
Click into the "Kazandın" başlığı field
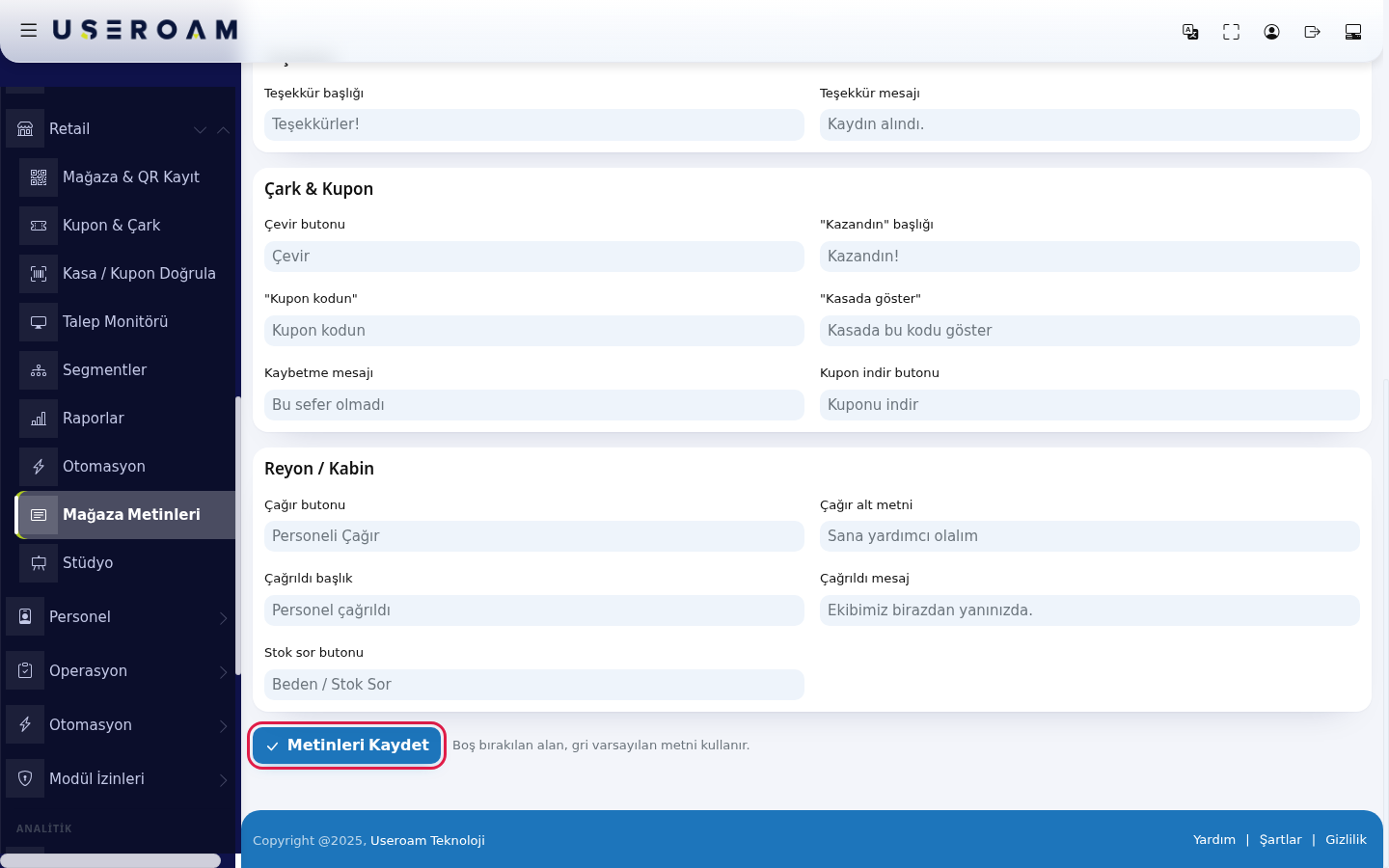(x=1090, y=257)
